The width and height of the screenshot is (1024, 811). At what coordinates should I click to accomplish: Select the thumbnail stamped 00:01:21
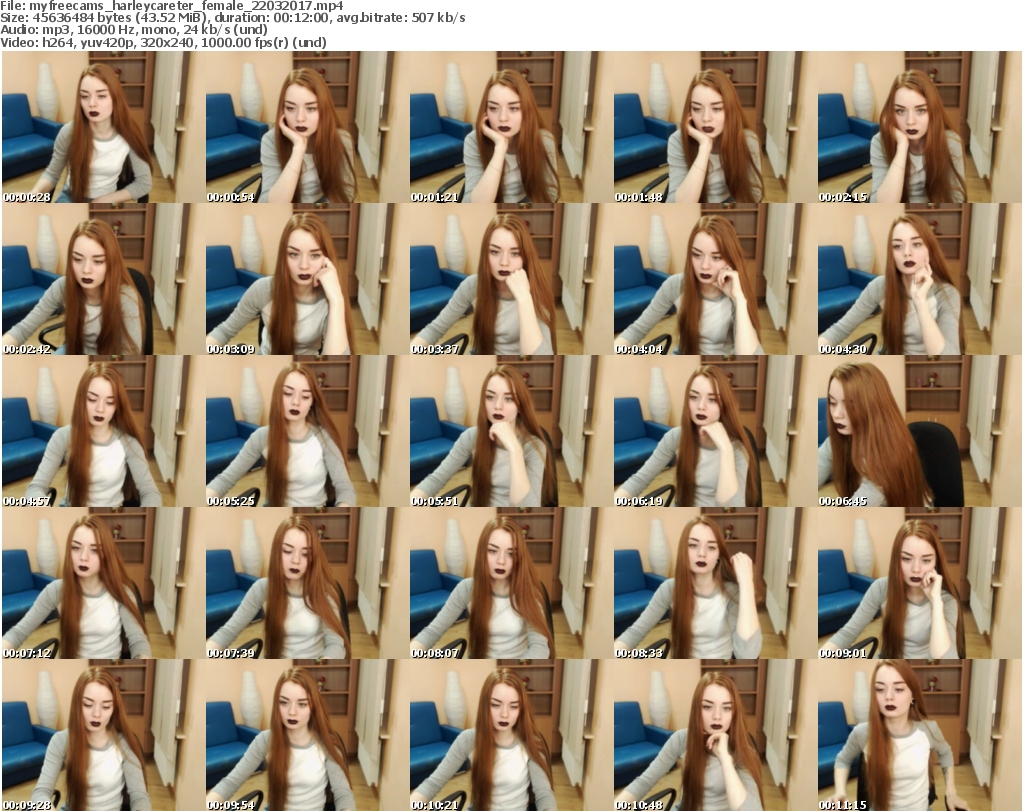click(511, 127)
